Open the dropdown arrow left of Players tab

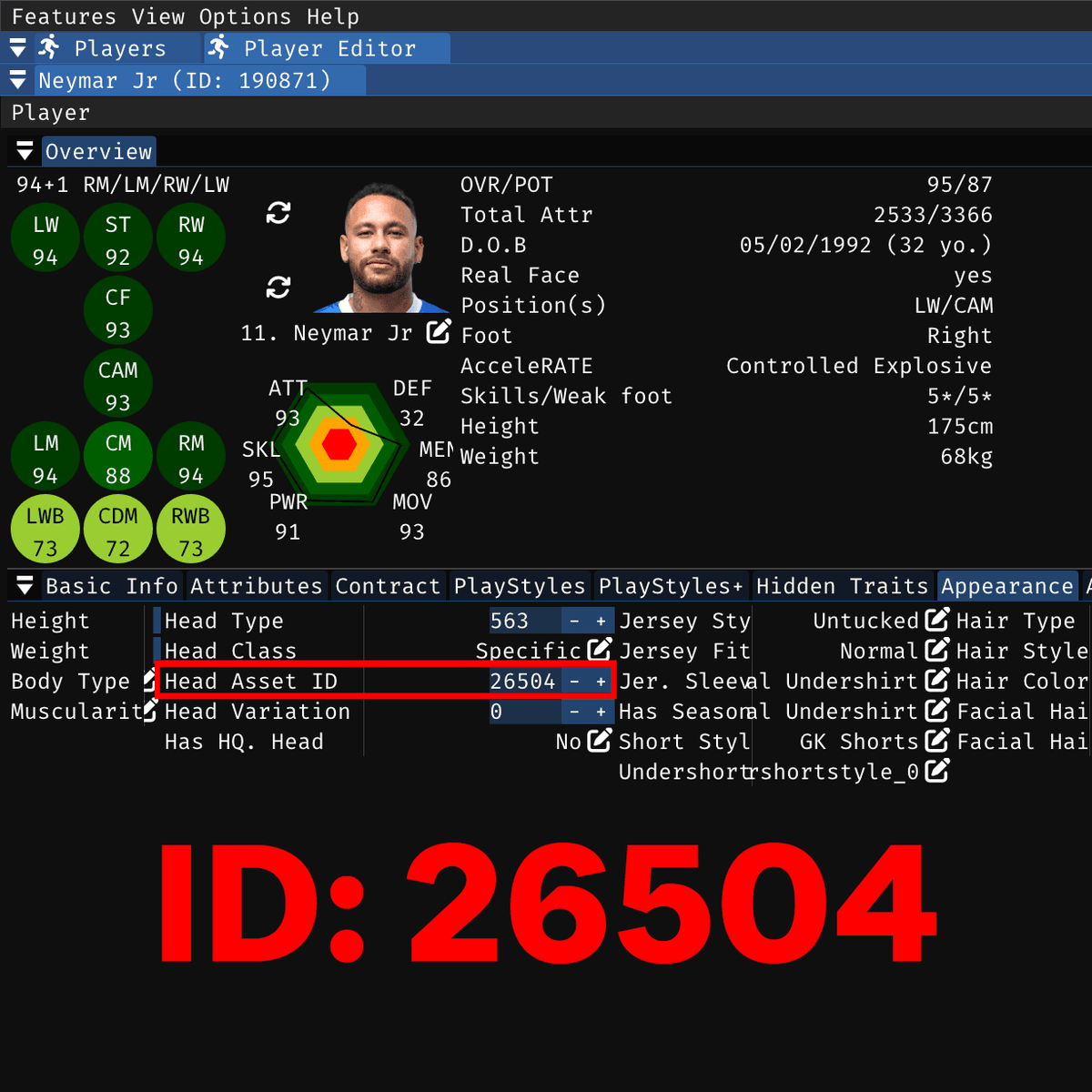click(x=17, y=48)
